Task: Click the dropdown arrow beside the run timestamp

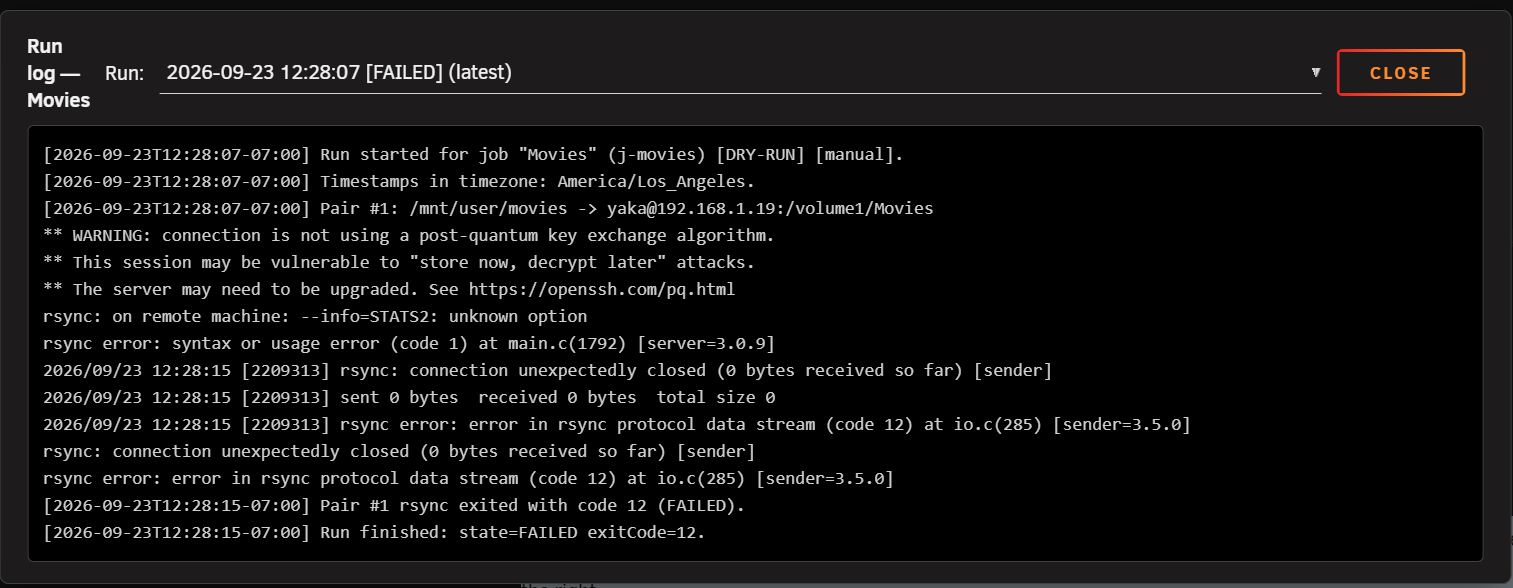Action: click(1315, 72)
